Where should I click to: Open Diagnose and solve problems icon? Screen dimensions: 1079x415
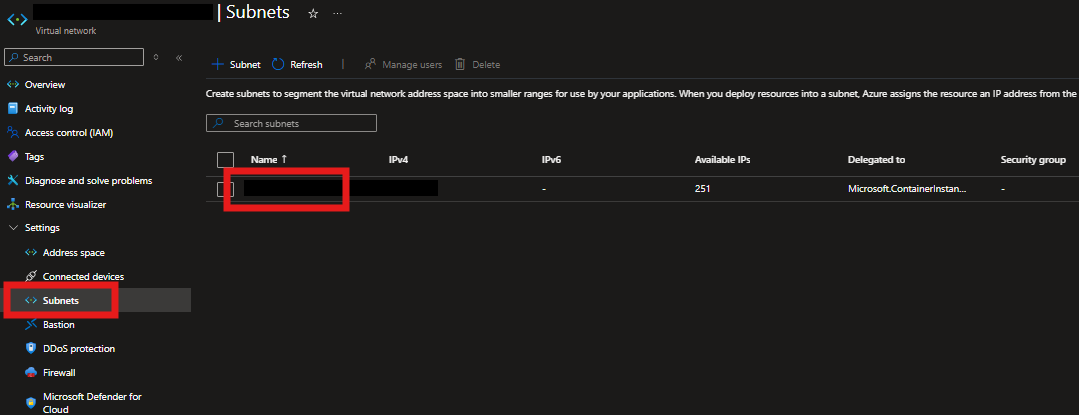click(13, 181)
